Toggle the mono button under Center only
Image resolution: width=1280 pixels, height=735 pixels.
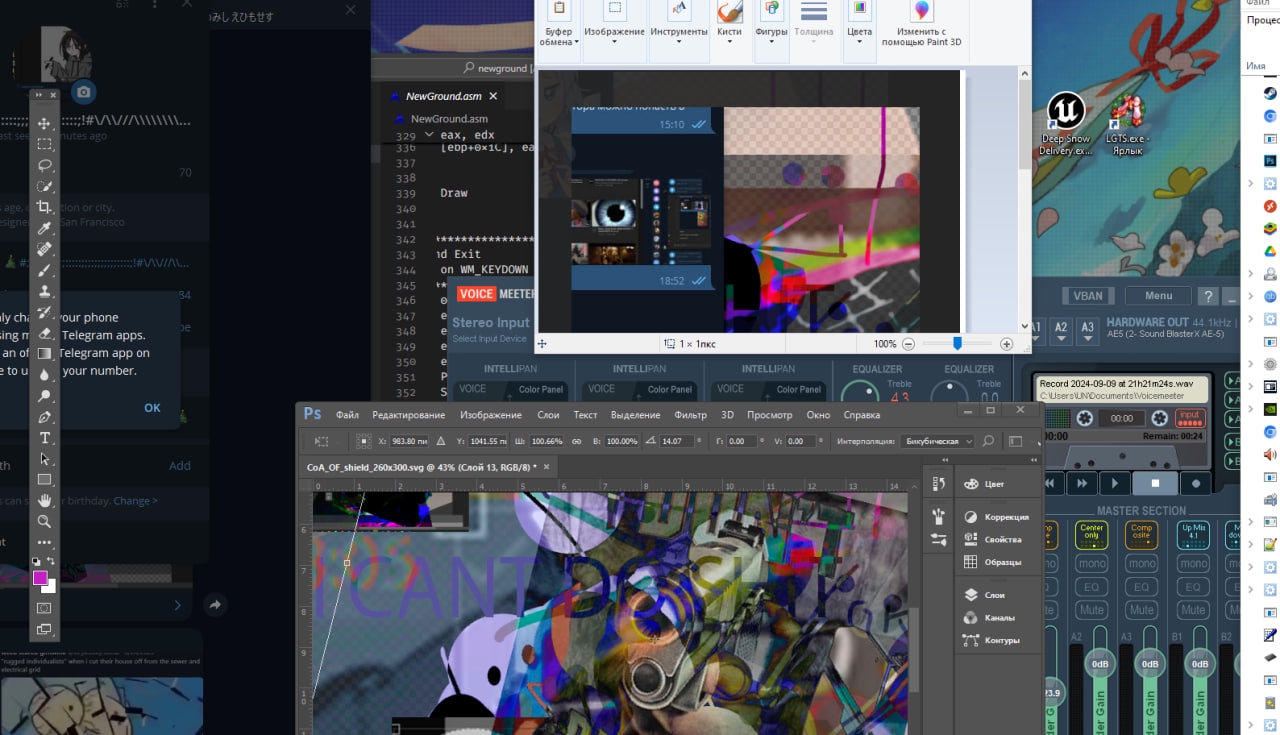point(1091,563)
